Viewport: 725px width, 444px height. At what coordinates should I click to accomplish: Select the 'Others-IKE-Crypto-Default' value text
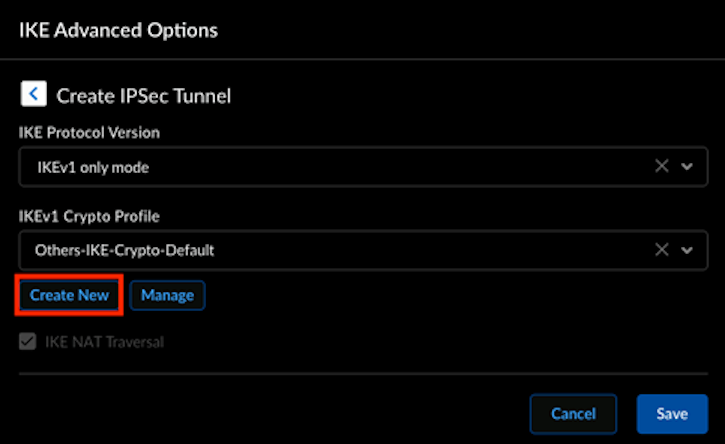(x=125, y=251)
